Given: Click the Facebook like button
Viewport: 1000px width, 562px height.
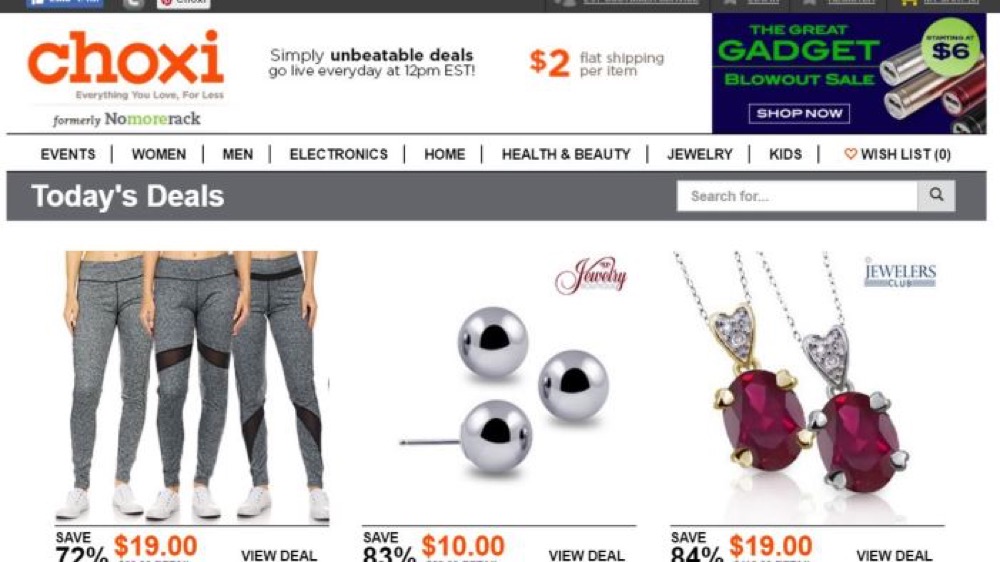Looking at the screenshot, I should [x=64, y=3].
